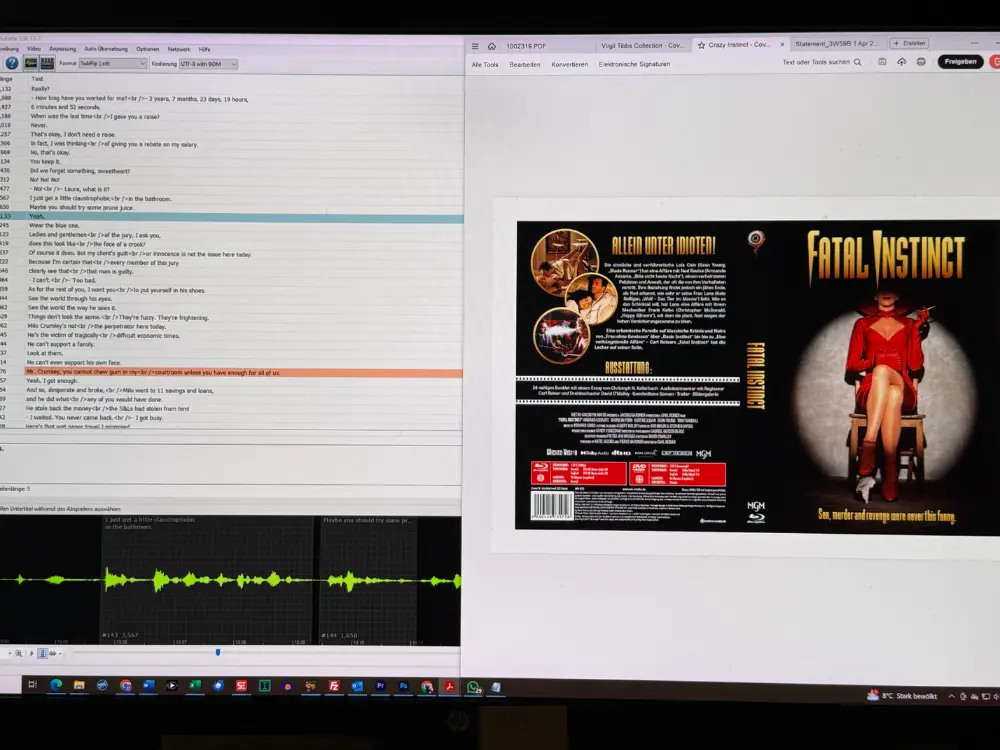Open FileZilla from the taskbar
1000x750 pixels.
coord(334,686)
